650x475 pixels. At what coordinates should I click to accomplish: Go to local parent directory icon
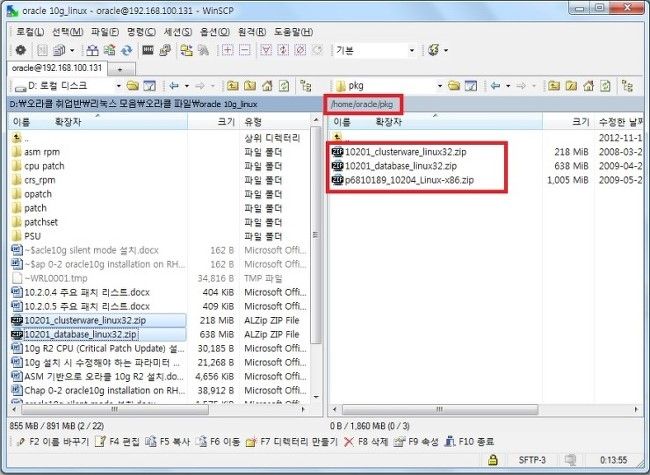coord(233,86)
